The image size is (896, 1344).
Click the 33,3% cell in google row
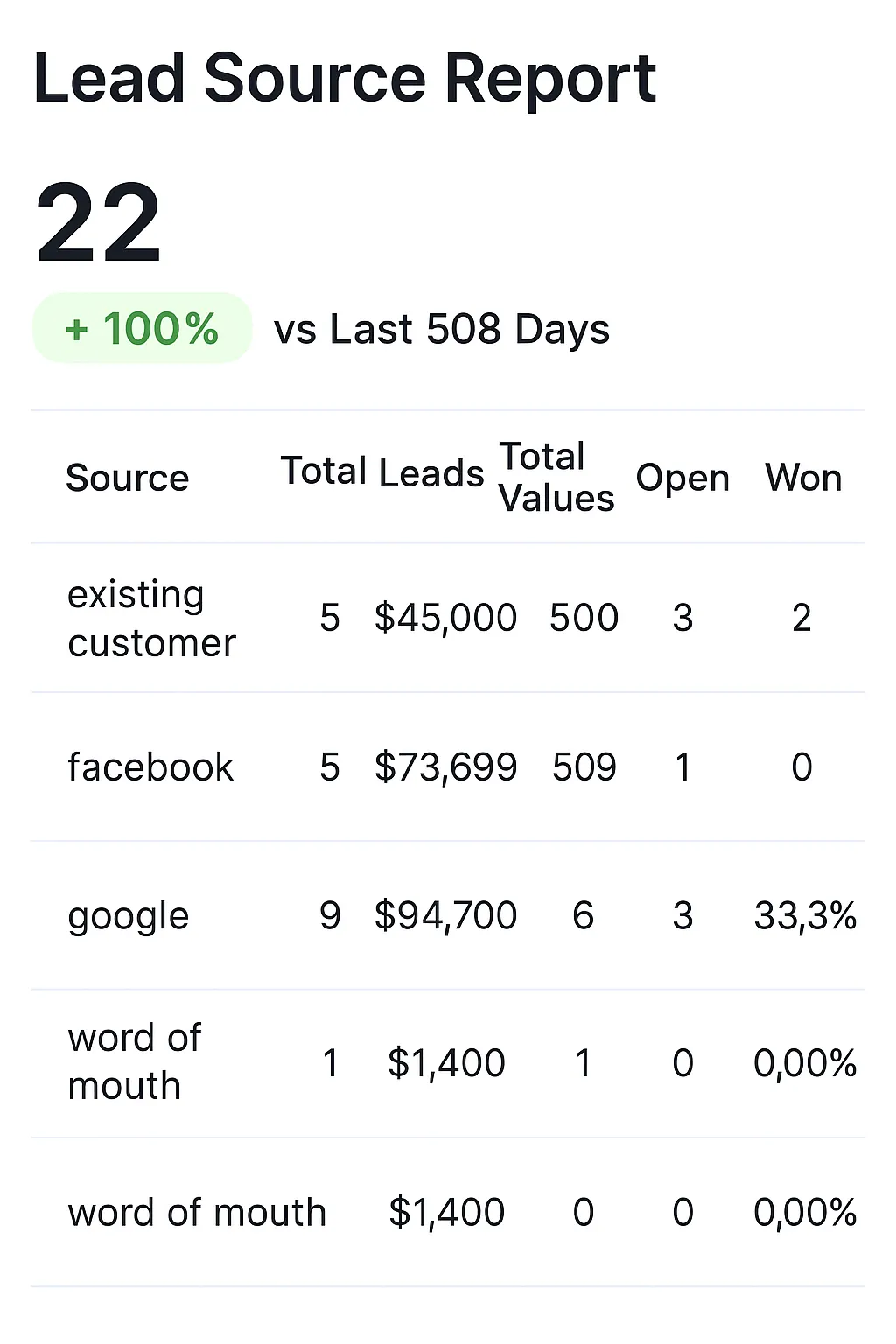805,916
